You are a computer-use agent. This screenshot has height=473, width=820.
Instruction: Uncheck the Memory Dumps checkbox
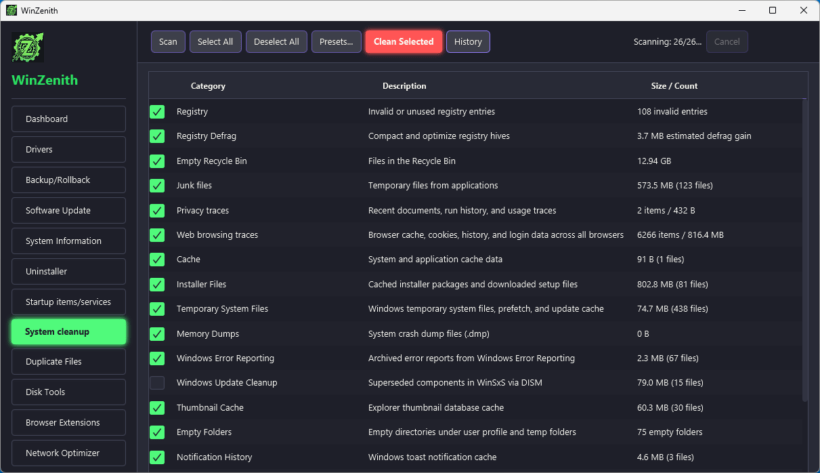pos(157,334)
